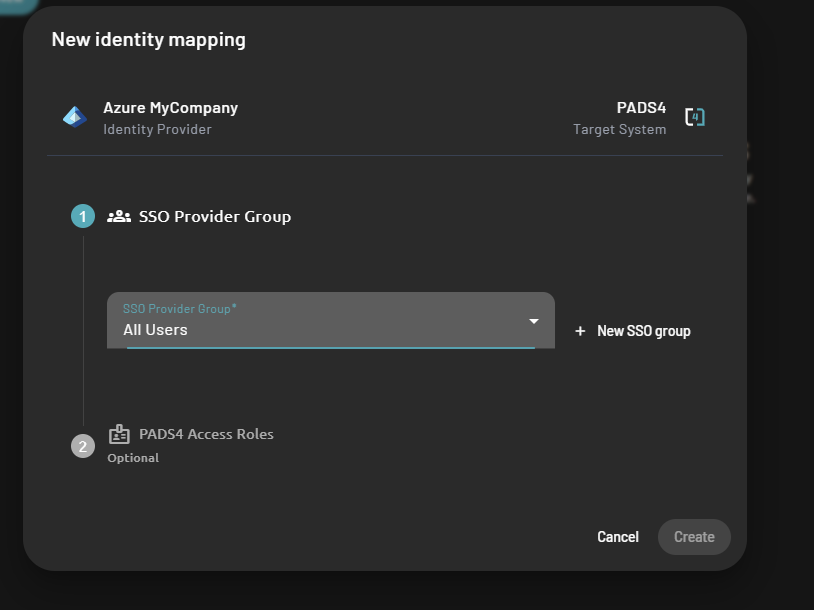Click the people icon beside SSO Provider Group
The height and width of the screenshot is (610, 814).
[119, 216]
